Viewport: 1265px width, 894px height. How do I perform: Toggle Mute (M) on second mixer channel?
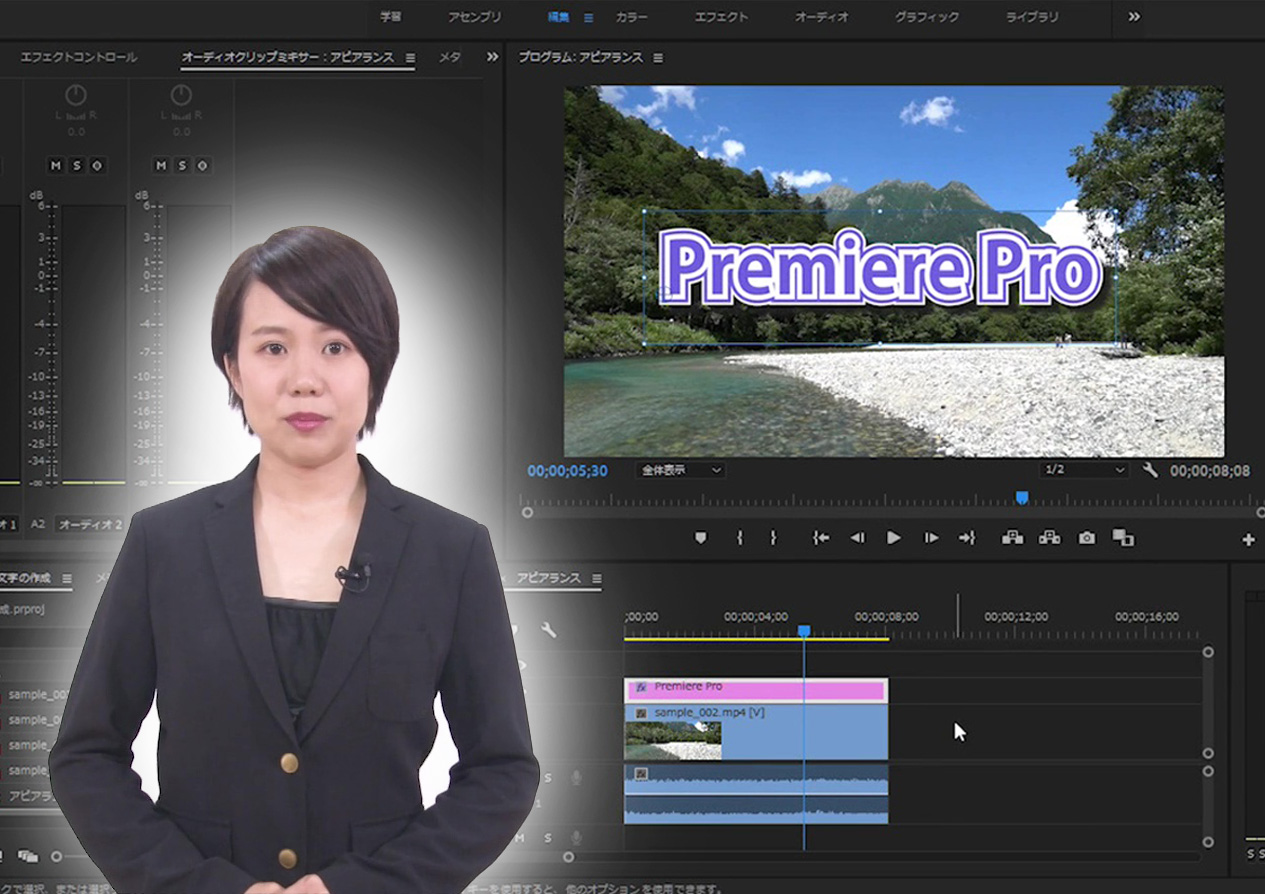(x=161, y=165)
